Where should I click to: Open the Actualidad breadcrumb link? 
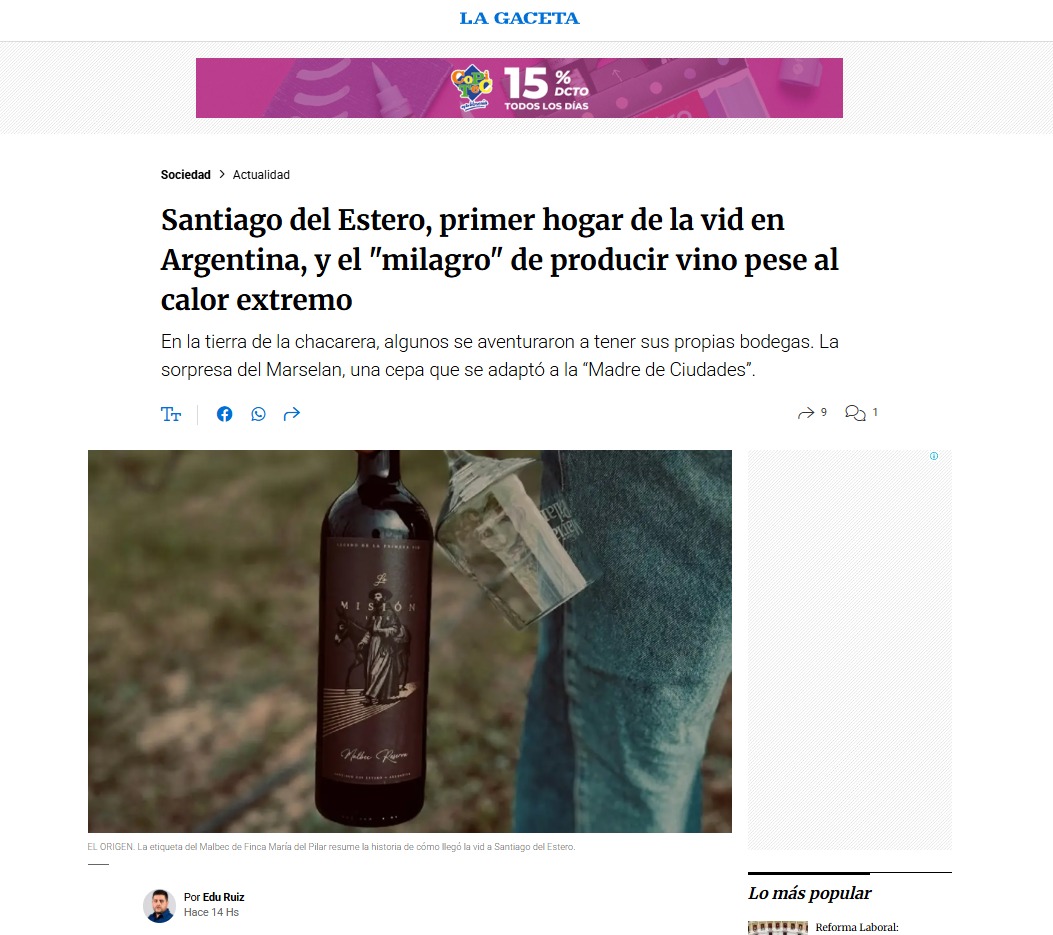(261, 175)
